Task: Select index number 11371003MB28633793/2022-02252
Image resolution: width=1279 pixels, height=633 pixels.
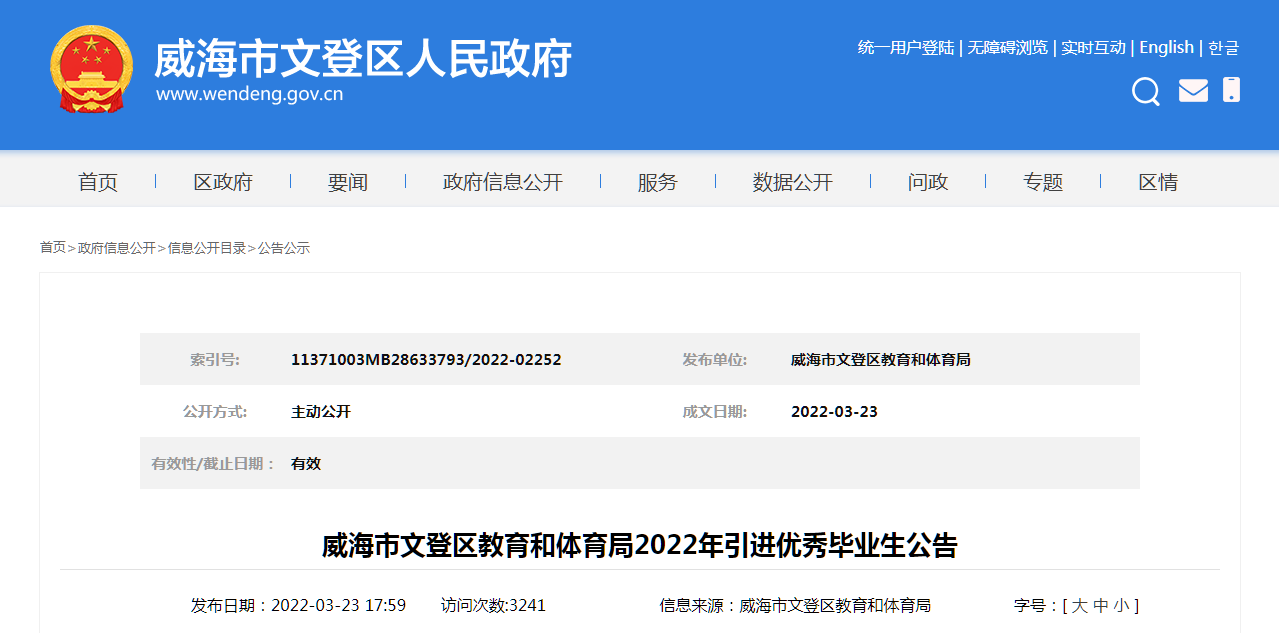Action: (426, 360)
